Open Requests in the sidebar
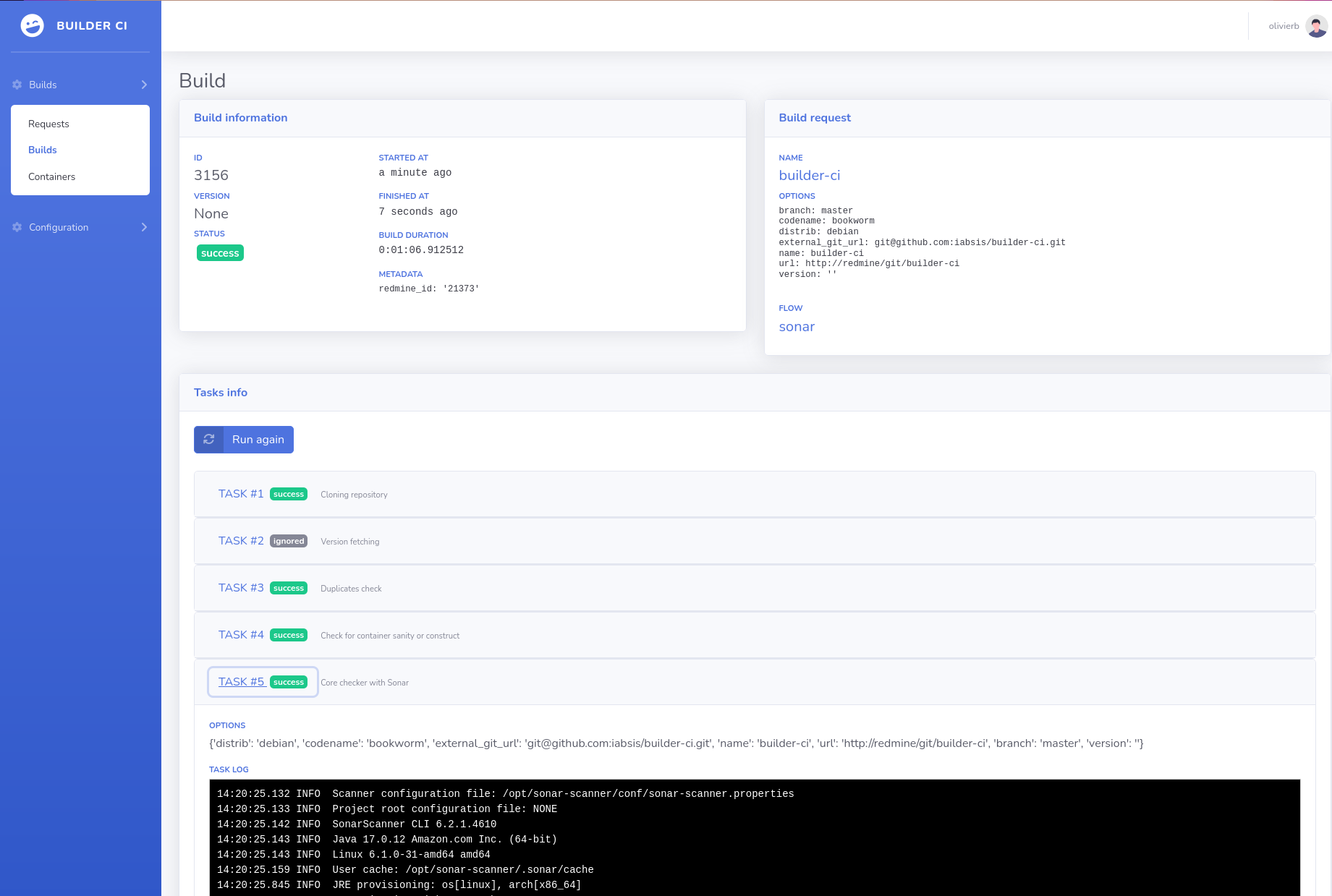The image size is (1332, 896). pyautogui.click(x=48, y=124)
